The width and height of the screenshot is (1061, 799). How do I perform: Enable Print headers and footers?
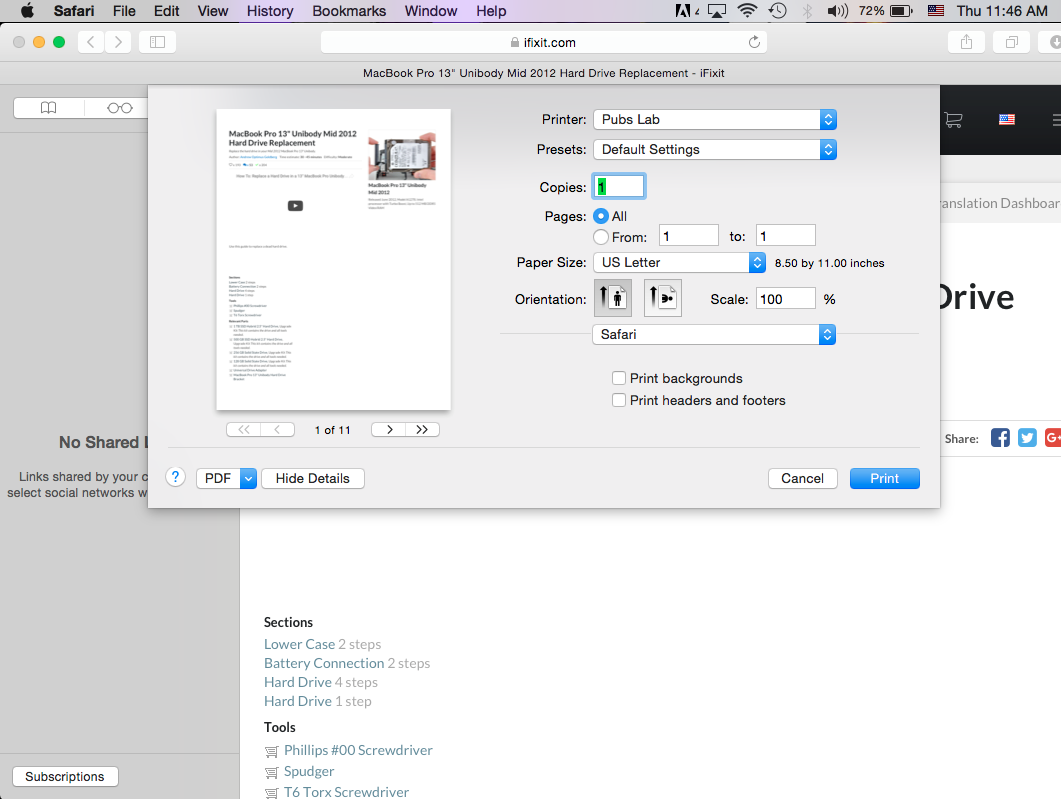(x=618, y=400)
